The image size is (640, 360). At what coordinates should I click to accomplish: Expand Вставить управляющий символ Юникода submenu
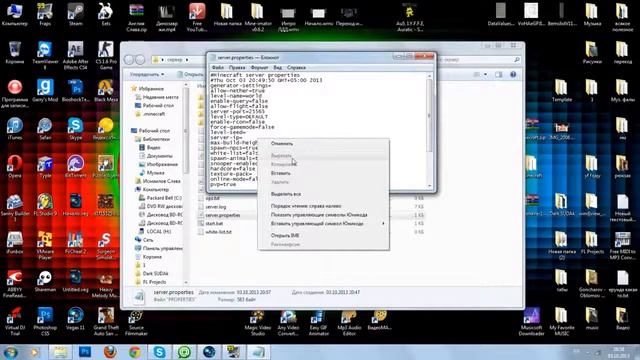(323, 224)
